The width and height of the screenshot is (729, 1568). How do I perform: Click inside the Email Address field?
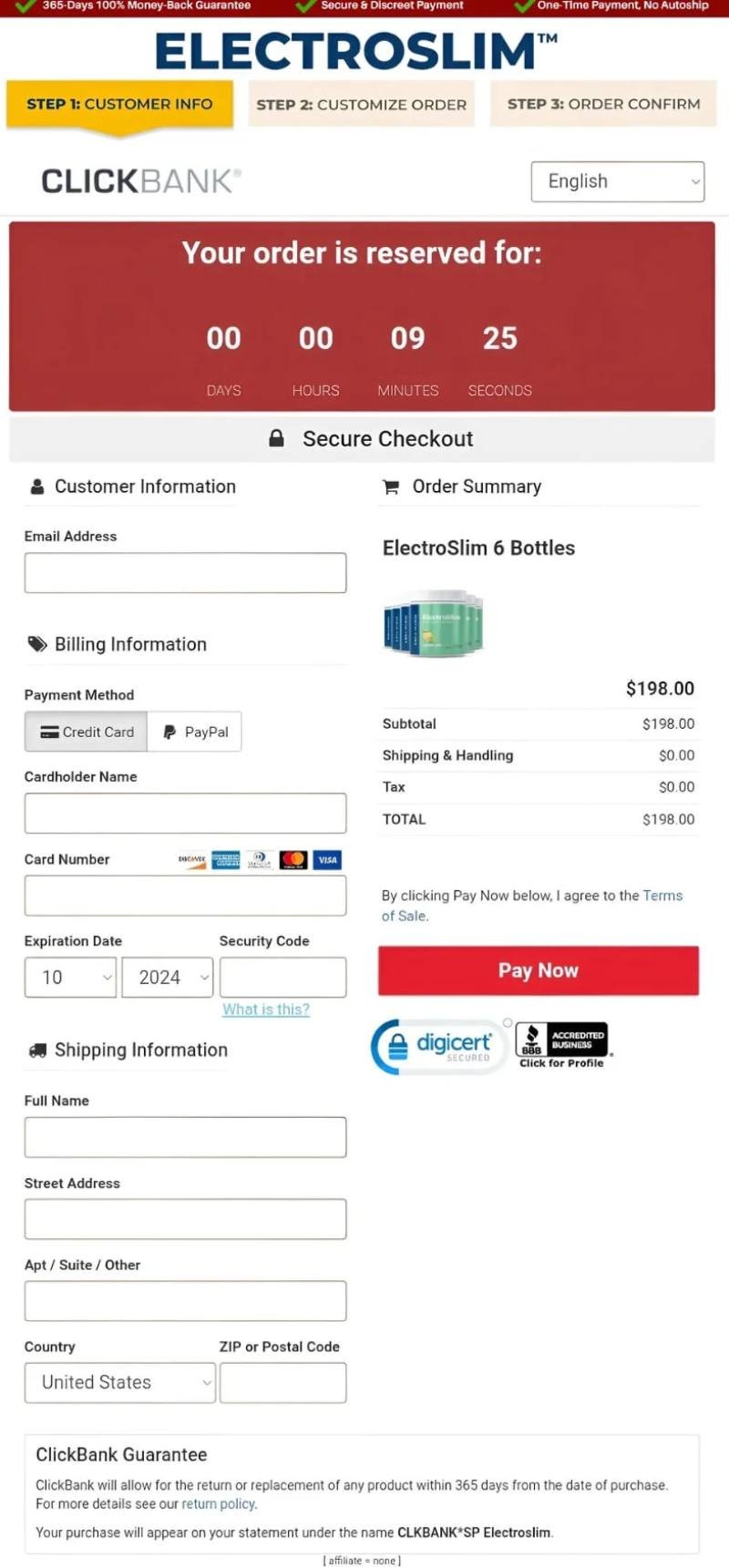tap(185, 572)
